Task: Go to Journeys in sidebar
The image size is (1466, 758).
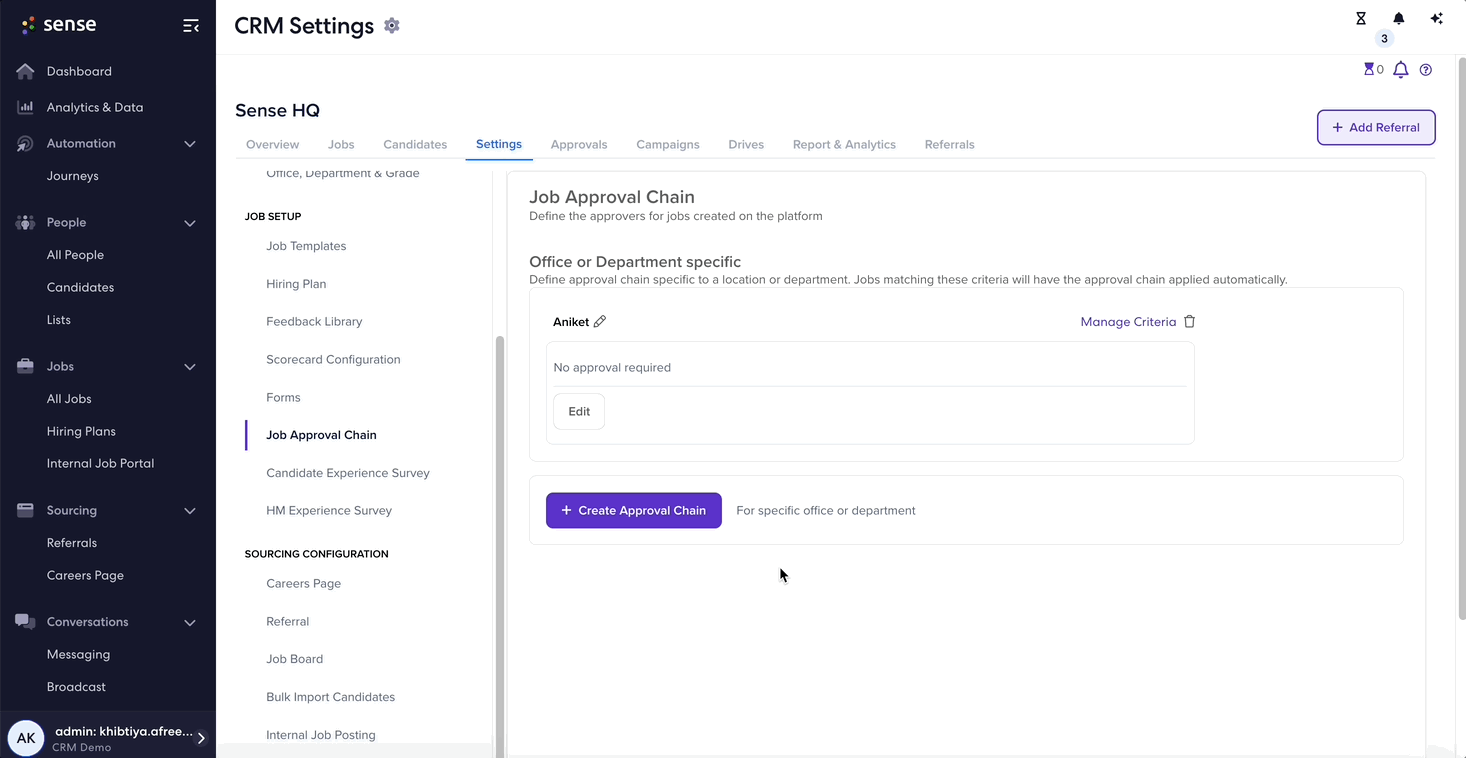Action: 72,176
